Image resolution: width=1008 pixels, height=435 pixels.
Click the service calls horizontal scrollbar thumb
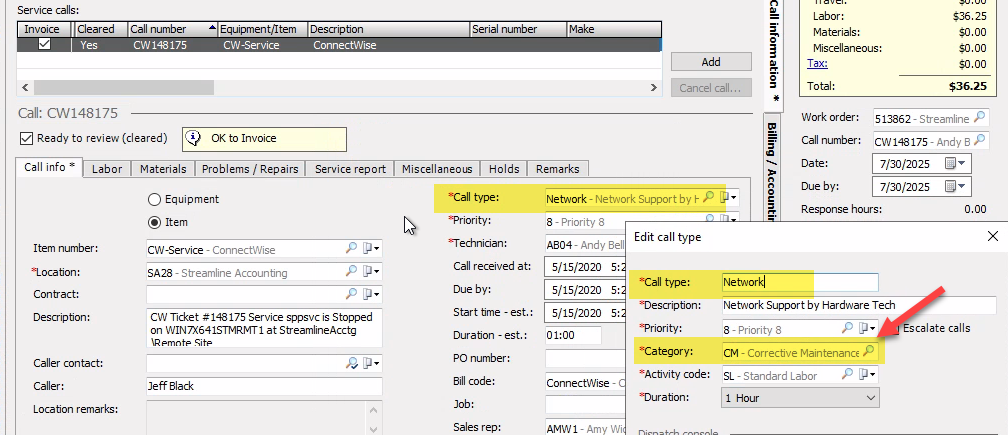[x=123, y=87]
